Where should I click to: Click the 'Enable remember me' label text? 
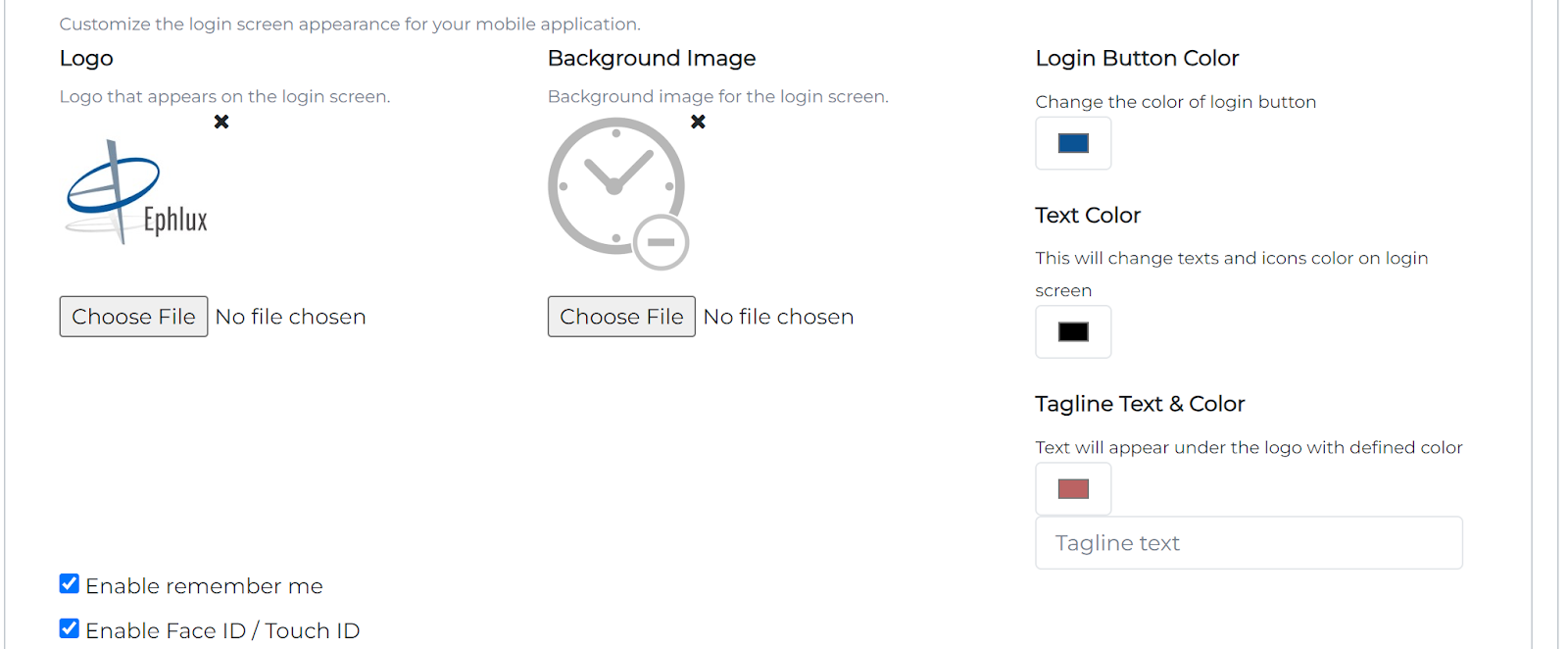204,586
